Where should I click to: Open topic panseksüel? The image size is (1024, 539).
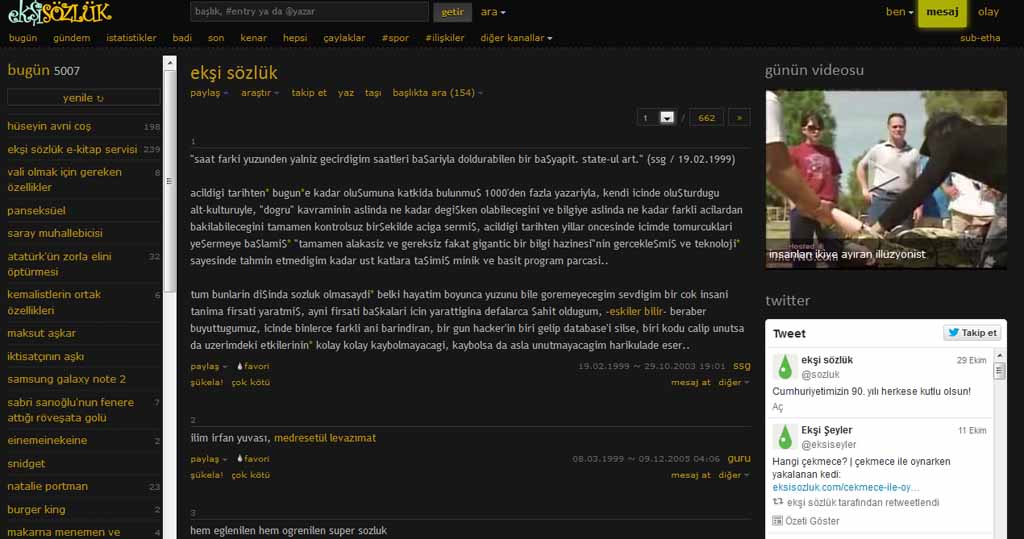point(37,210)
